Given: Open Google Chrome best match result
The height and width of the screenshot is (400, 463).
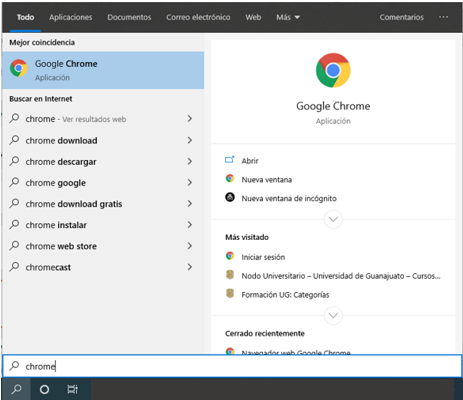Looking at the screenshot, I should click(103, 70).
